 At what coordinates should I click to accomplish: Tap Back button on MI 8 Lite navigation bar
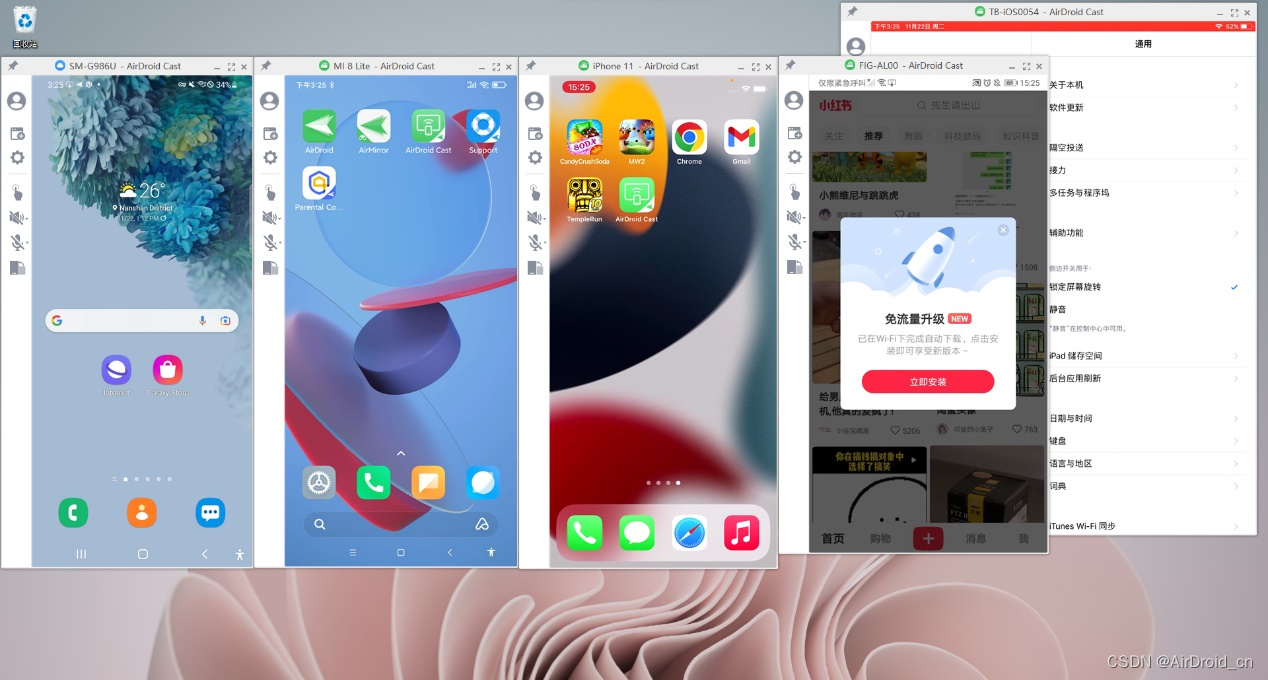(449, 552)
